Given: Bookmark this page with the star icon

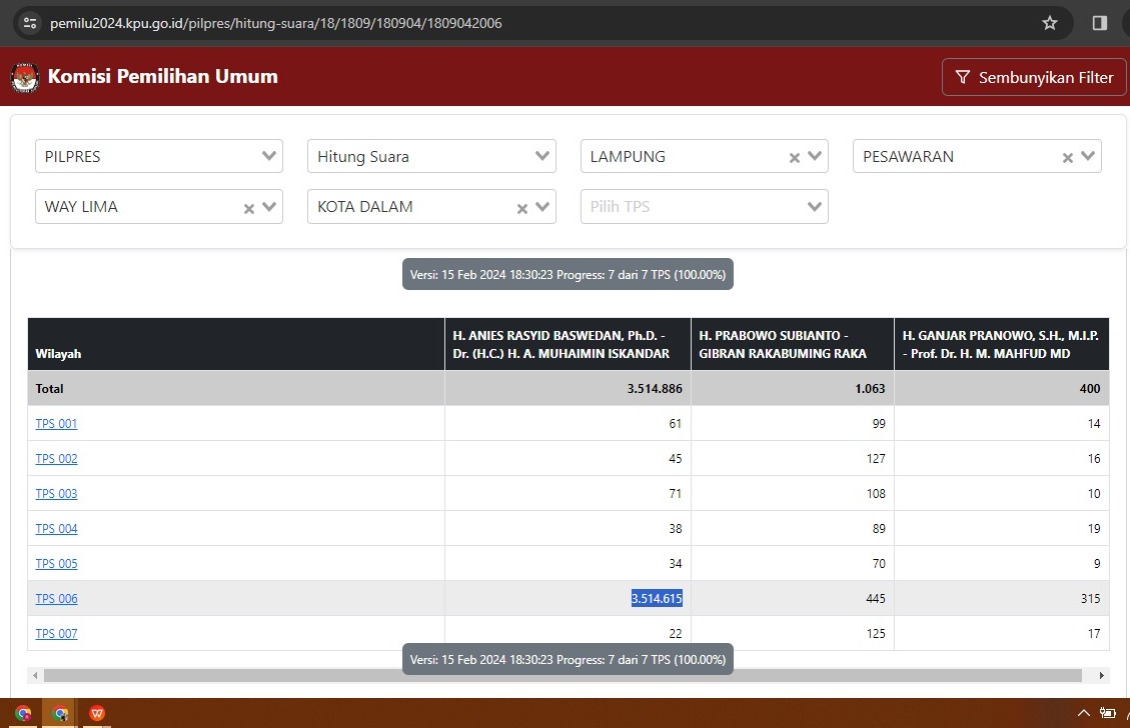Looking at the screenshot, I should 1049,23.
